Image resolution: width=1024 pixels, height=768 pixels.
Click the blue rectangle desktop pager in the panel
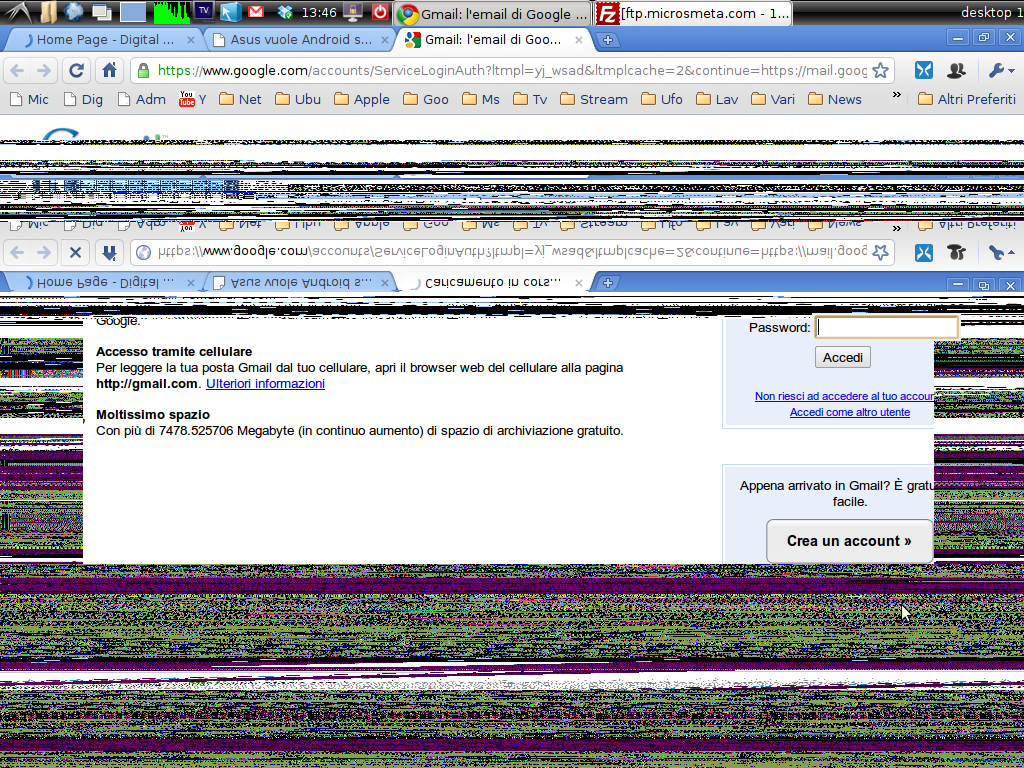(x=133, y=12)
